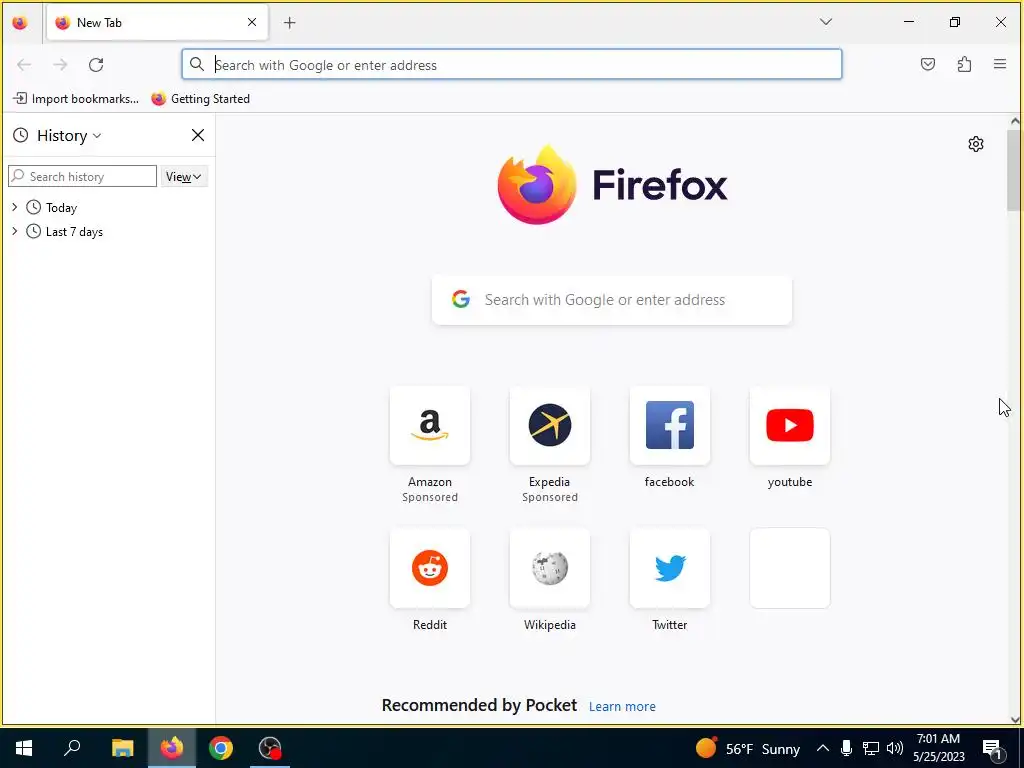The width and height of the screenshot is (1024, 768).
Task: Show hidden system tray icons
Action: pos(823,748)
